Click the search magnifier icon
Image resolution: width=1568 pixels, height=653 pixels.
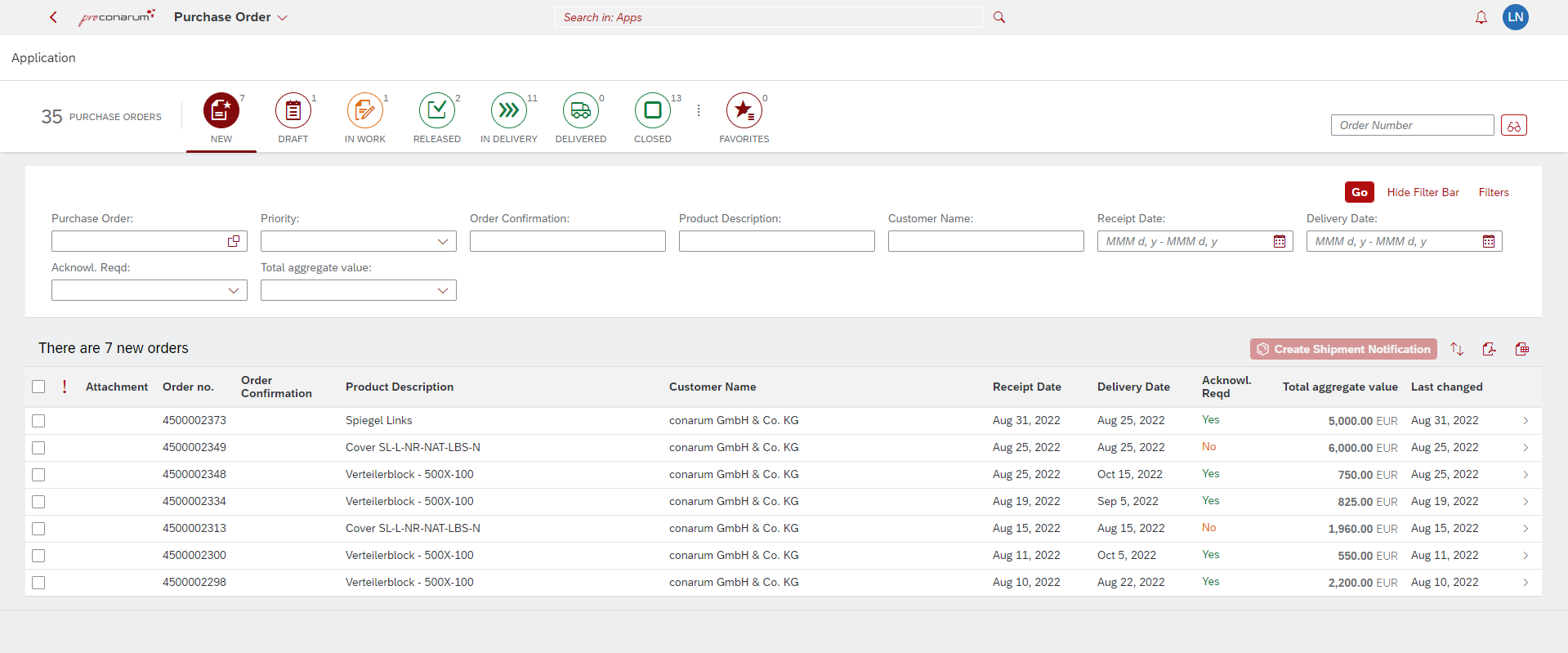(998, 17)
